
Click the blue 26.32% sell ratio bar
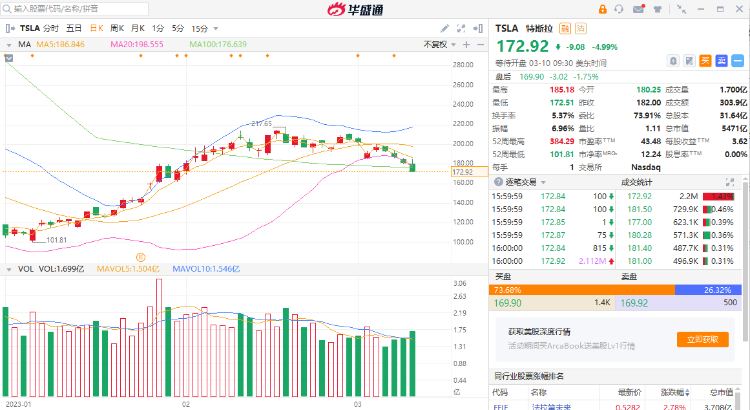pyautogui.click(x=707, y=290)
